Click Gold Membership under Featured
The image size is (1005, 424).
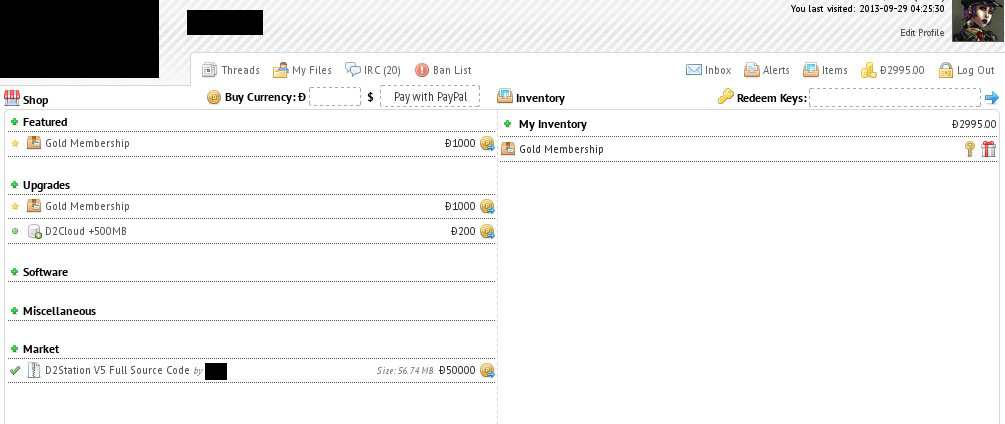click(87, 143)
